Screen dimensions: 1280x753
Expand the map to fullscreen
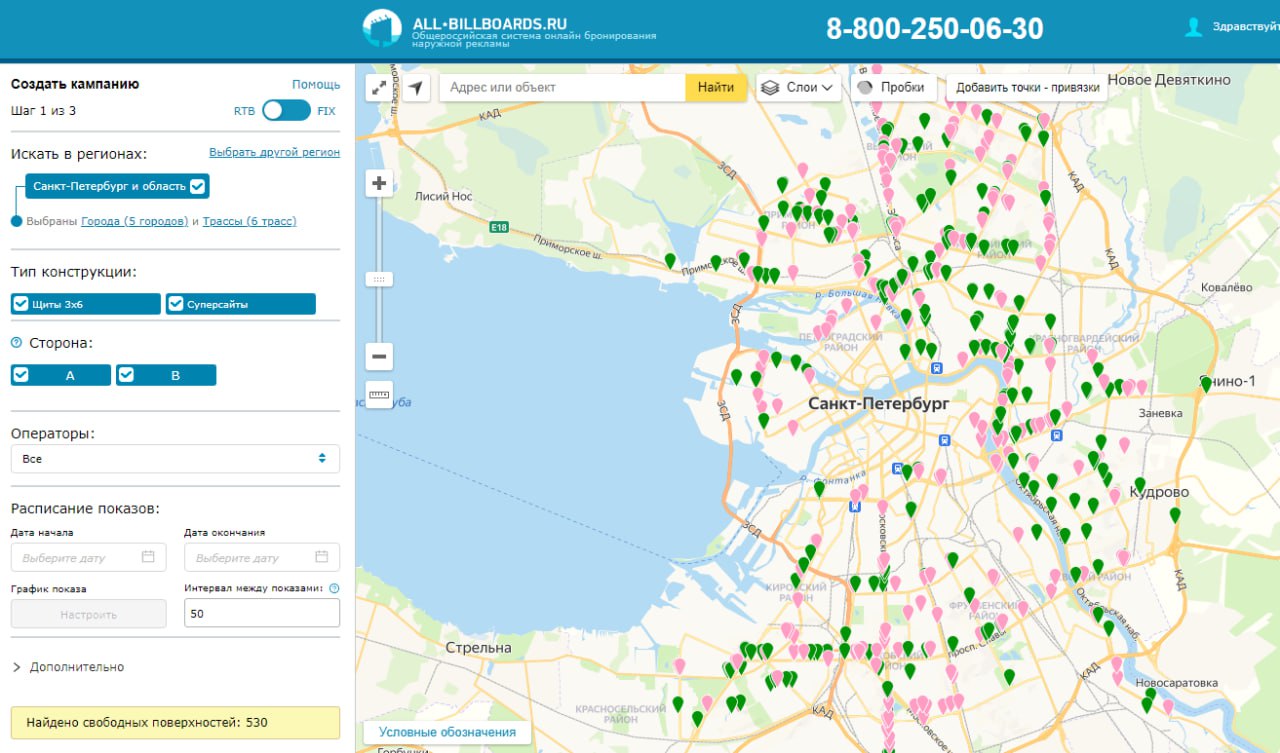coord(379,88)
